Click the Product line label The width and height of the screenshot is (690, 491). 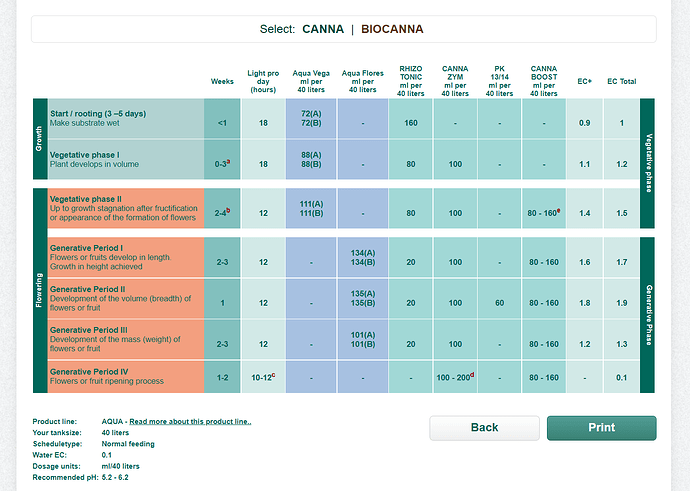pos(55,421)
